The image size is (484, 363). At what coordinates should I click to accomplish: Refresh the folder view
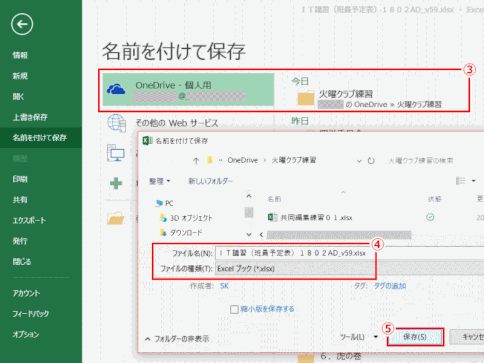click(x=371, y=161)
